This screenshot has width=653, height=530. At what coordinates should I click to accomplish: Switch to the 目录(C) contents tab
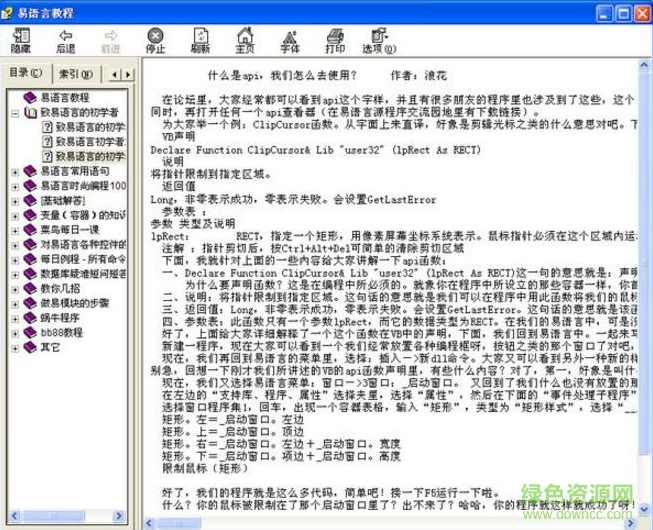tap(26, 73)
